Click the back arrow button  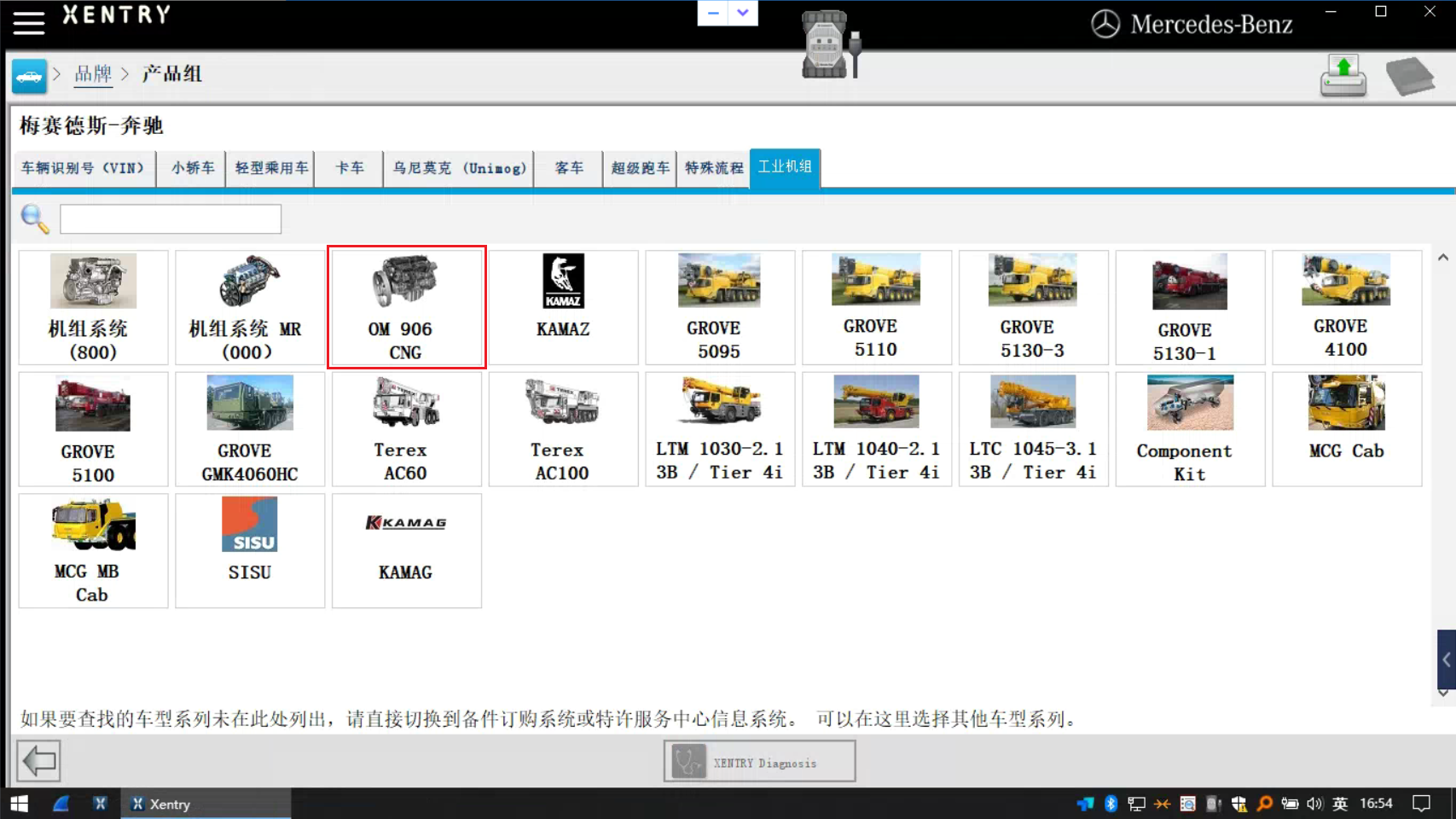click(x=38, y=760)
